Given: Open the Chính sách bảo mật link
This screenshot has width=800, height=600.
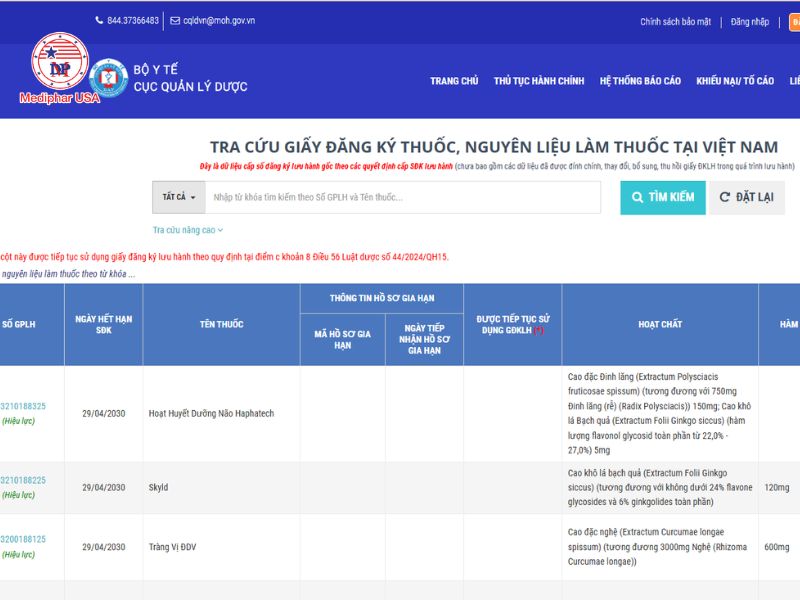Looking at the screenshot, I should tap(676, 21).
